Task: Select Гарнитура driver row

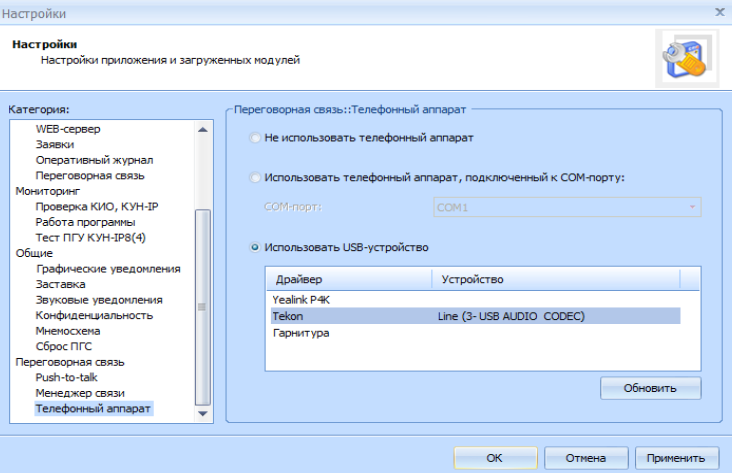Action: click(x=300, y=332)
